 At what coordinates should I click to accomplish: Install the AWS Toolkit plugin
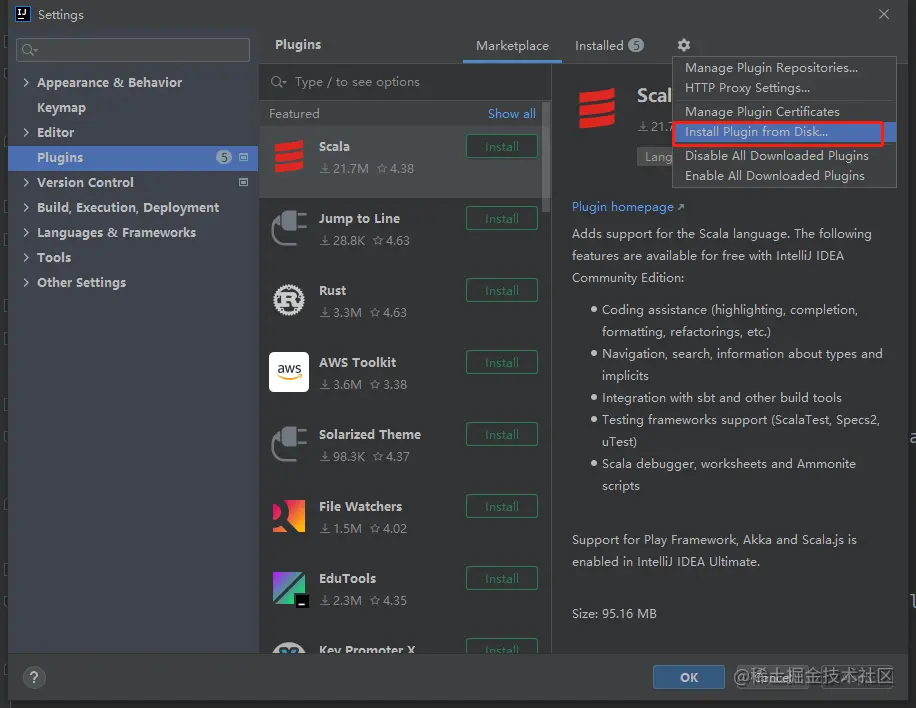point(502,362)
